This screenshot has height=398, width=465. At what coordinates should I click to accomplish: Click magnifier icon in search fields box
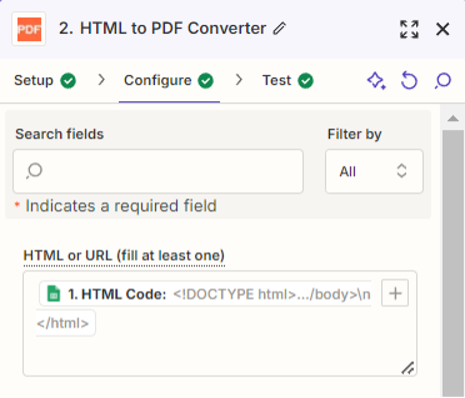[34, 171]
